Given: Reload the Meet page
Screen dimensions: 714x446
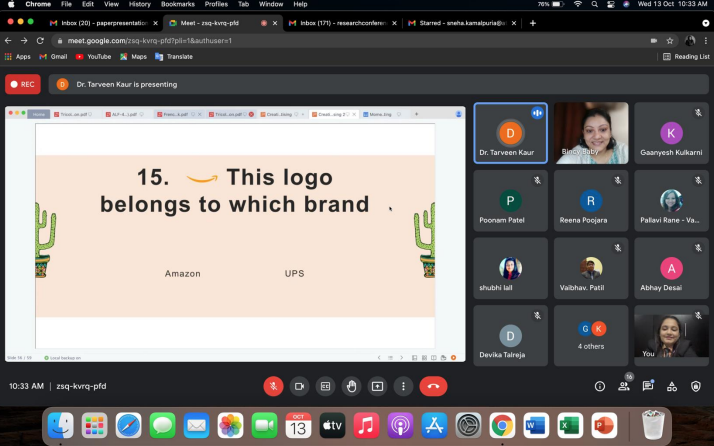Looking at the screenshot, I should coord(40,41).
